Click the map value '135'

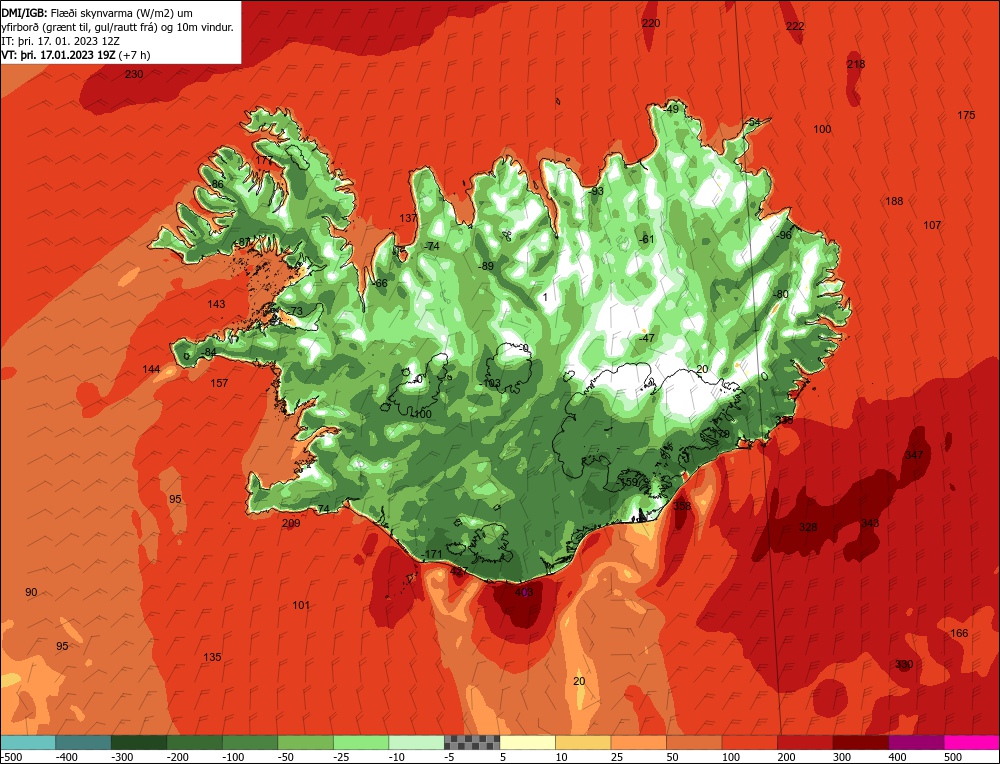point(212,657)
